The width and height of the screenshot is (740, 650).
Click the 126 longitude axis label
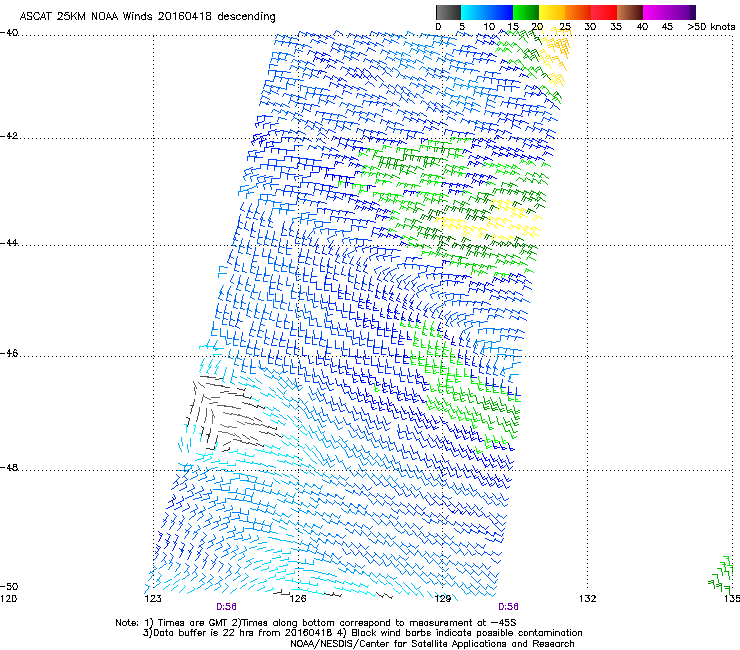pyautogui.click(x=298, y=599)
